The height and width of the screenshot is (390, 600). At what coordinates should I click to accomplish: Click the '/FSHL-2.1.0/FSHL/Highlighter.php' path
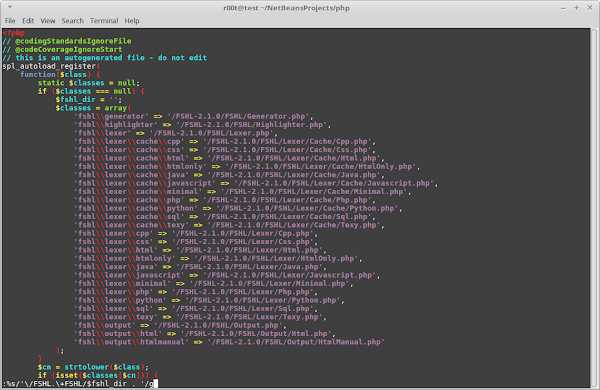click(251, 125)
